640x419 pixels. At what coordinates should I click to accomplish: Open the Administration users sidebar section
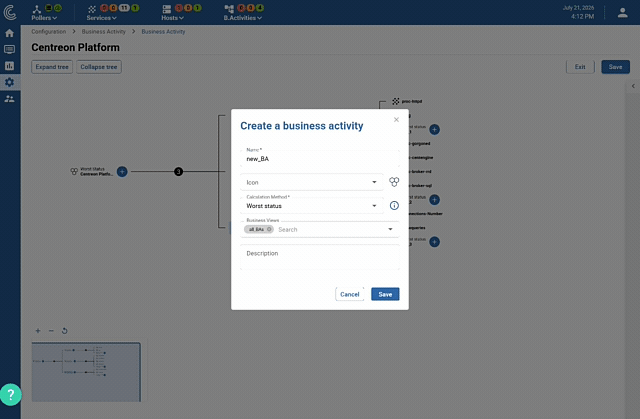point(9,99)
